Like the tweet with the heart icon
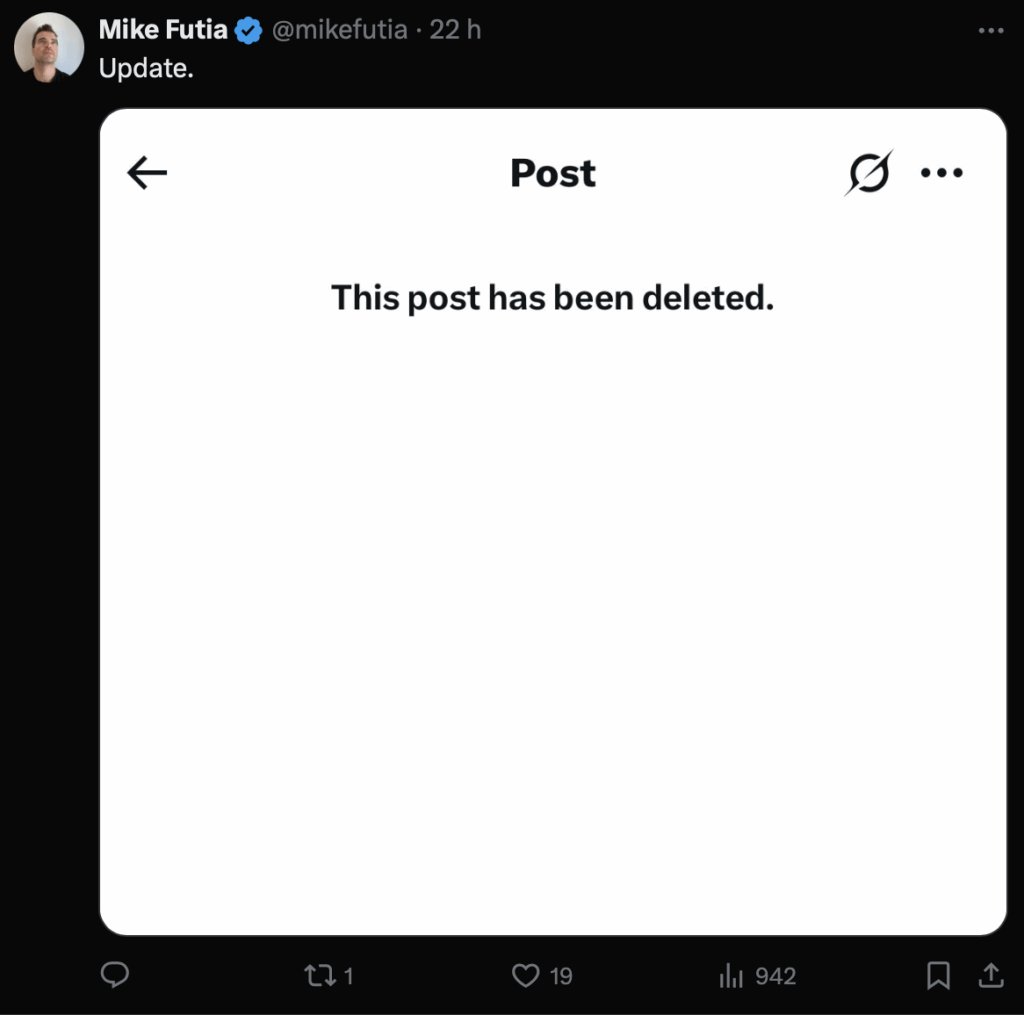1024x1015 pixels. click(x=526, y=976)
